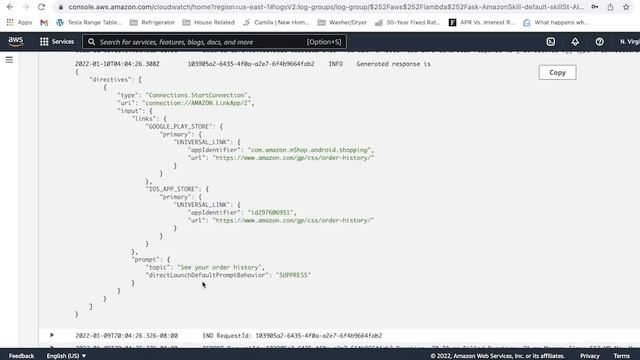Screen dimensions: 640x360
Task: Click the browser address bar URL
Action: [x=326, y=7]
